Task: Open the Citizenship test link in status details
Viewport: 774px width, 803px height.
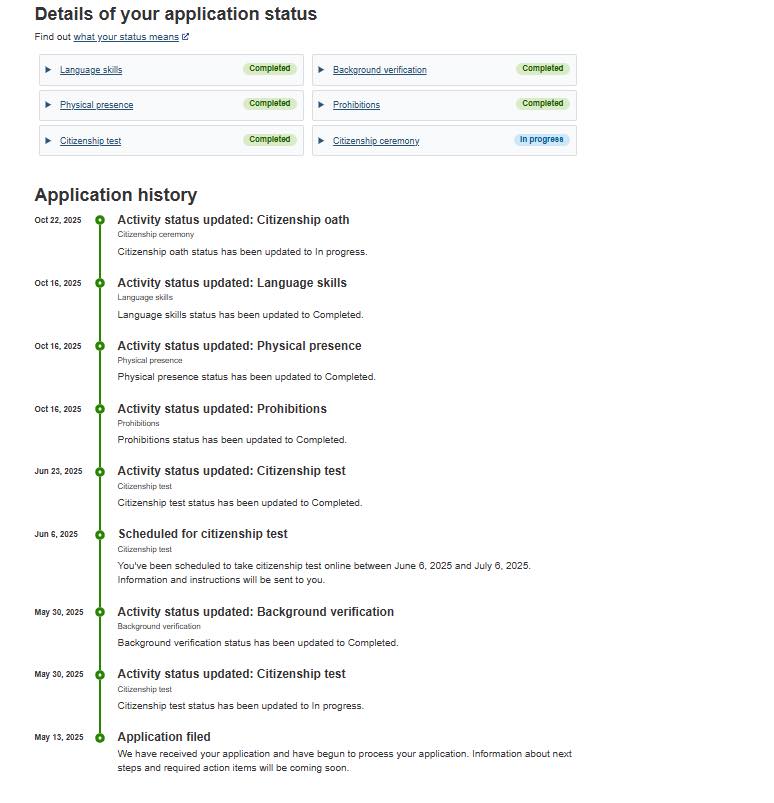Action: pyautogui.click(x=91, y=141)
